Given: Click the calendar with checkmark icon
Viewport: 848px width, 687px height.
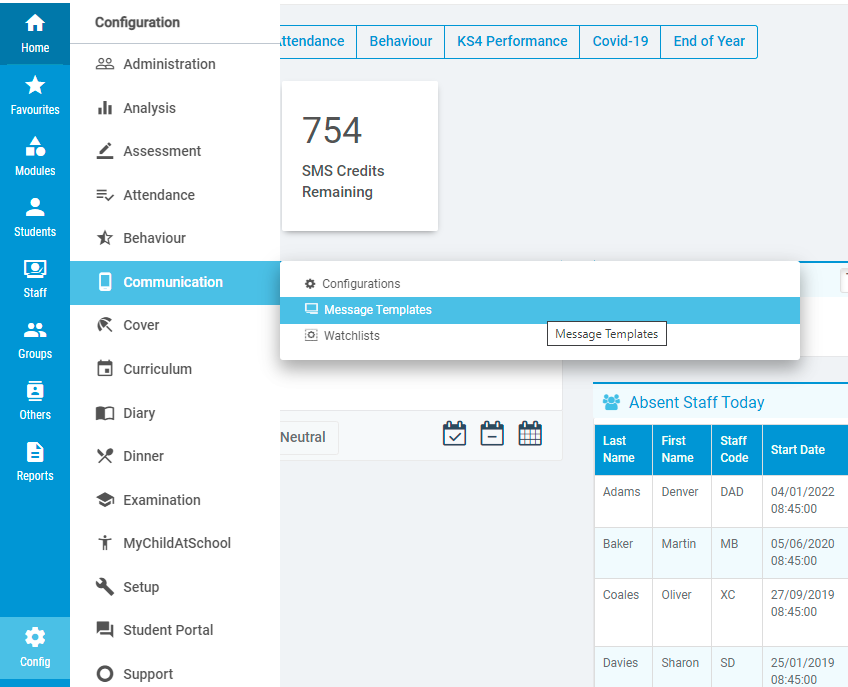Looking at the screenshot, I should pyautogui.click(x=454, y=434).
